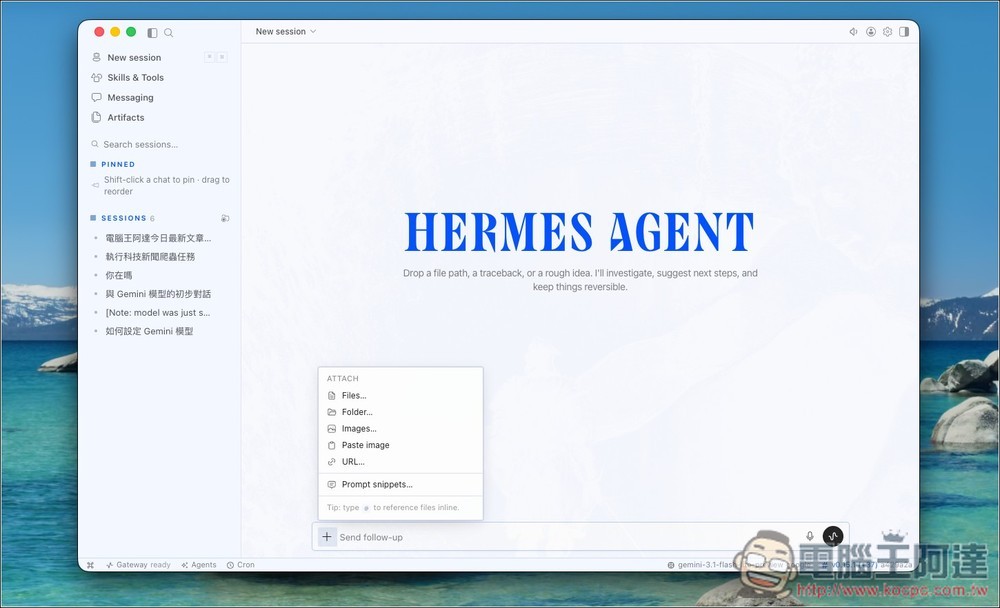Open Prompt snippets... entry
The image size is (1000, 608).
[x=400, y=485]
